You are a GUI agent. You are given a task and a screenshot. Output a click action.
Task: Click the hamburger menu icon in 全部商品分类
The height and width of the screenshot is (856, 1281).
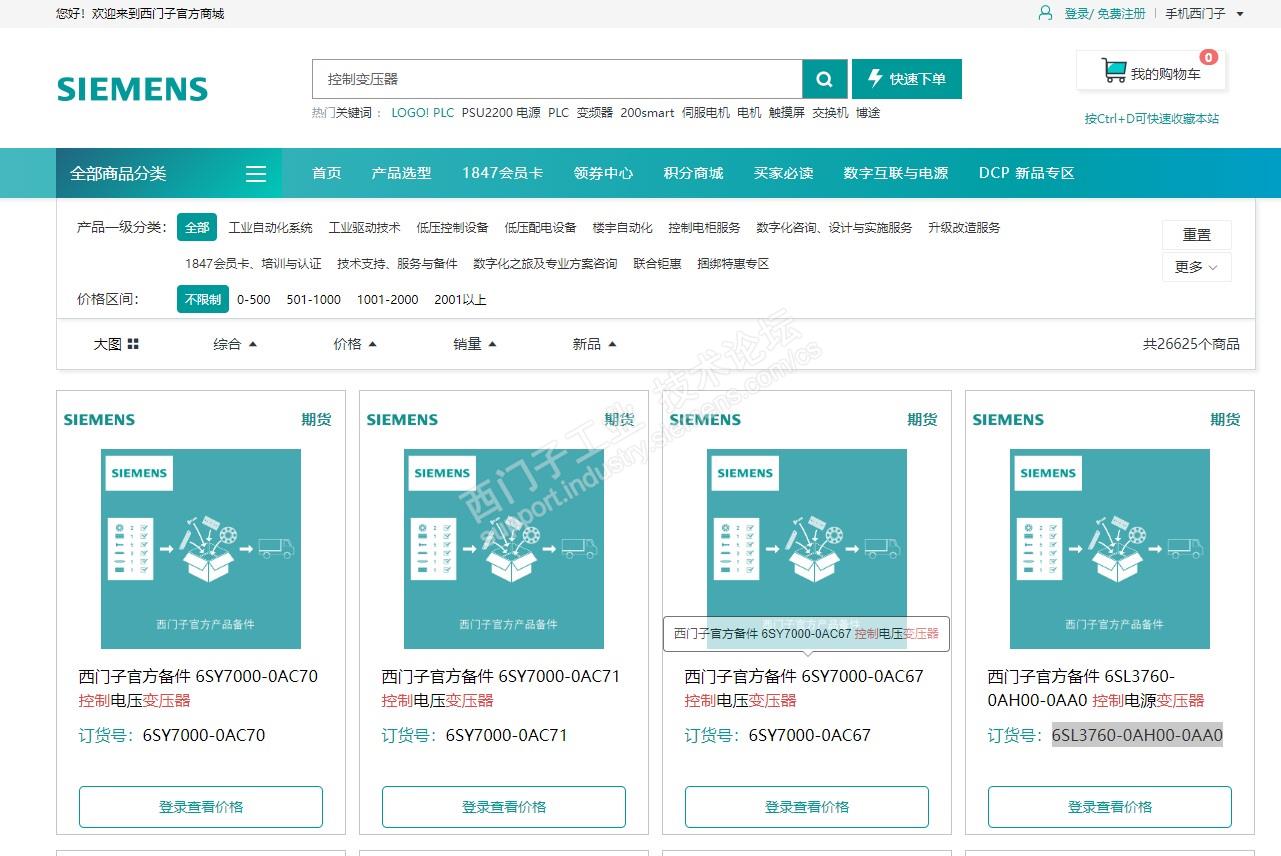point(256,174)
